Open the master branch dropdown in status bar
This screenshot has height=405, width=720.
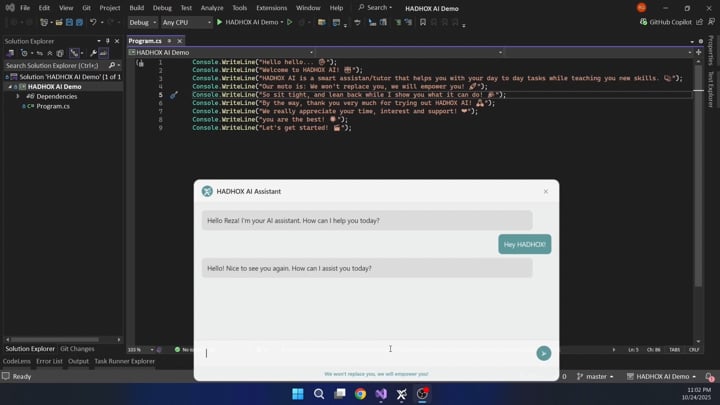(596, 377)
